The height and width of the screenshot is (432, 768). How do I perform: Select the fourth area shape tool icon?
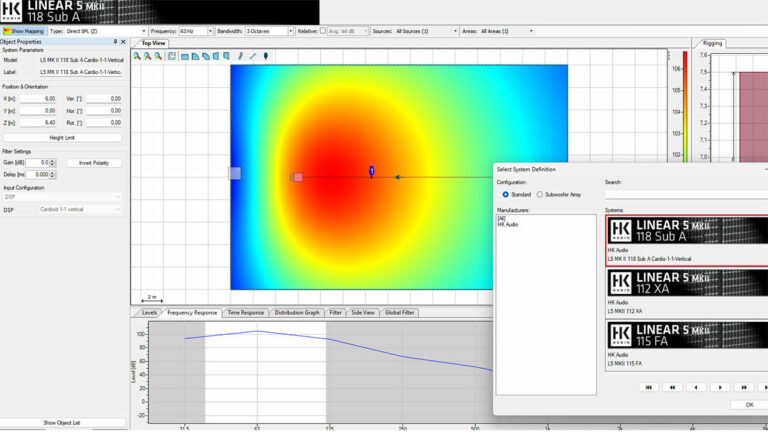click(x=216, y=57)
